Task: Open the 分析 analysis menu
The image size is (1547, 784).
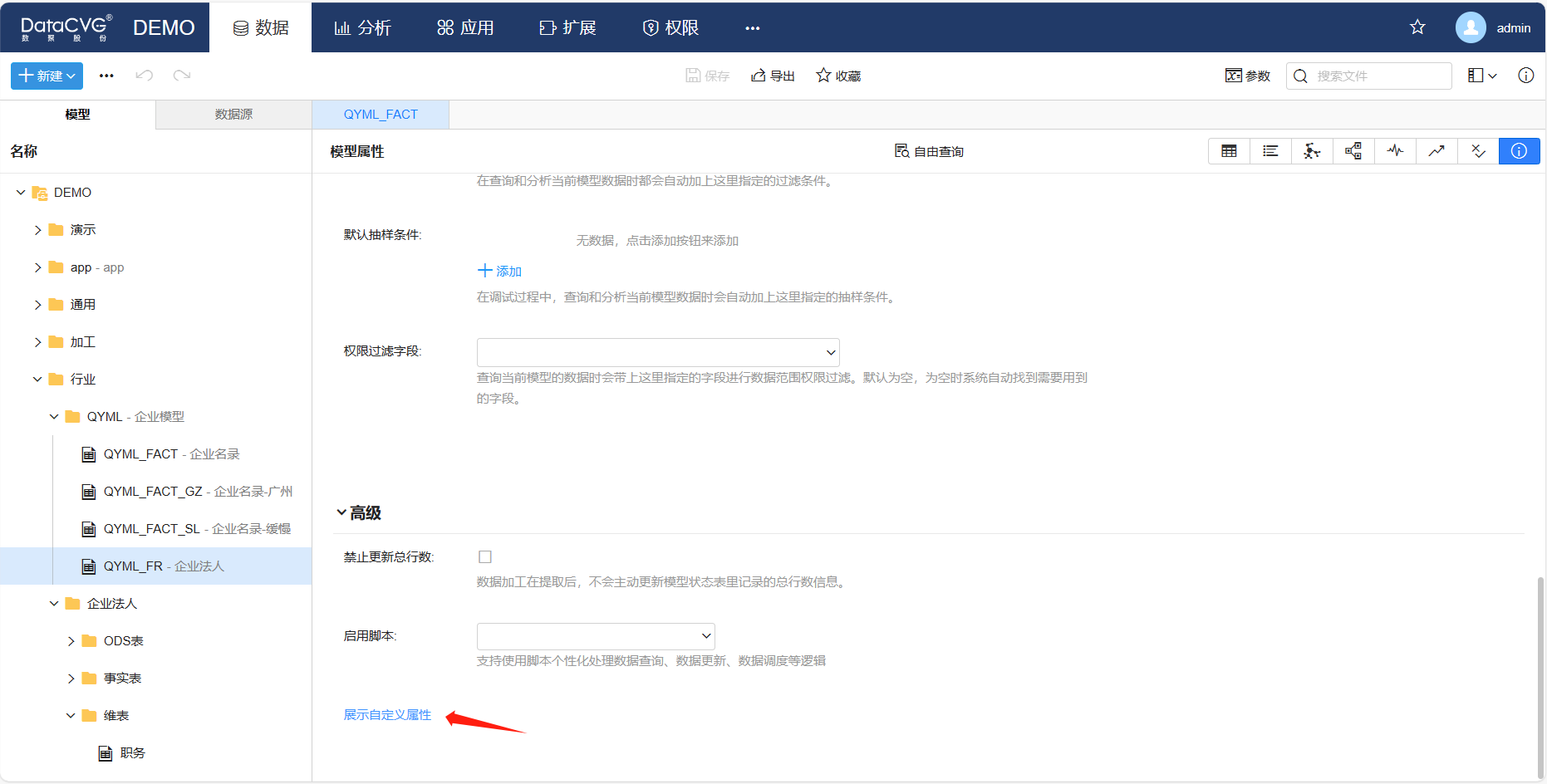Action: [x=362, y=27]
